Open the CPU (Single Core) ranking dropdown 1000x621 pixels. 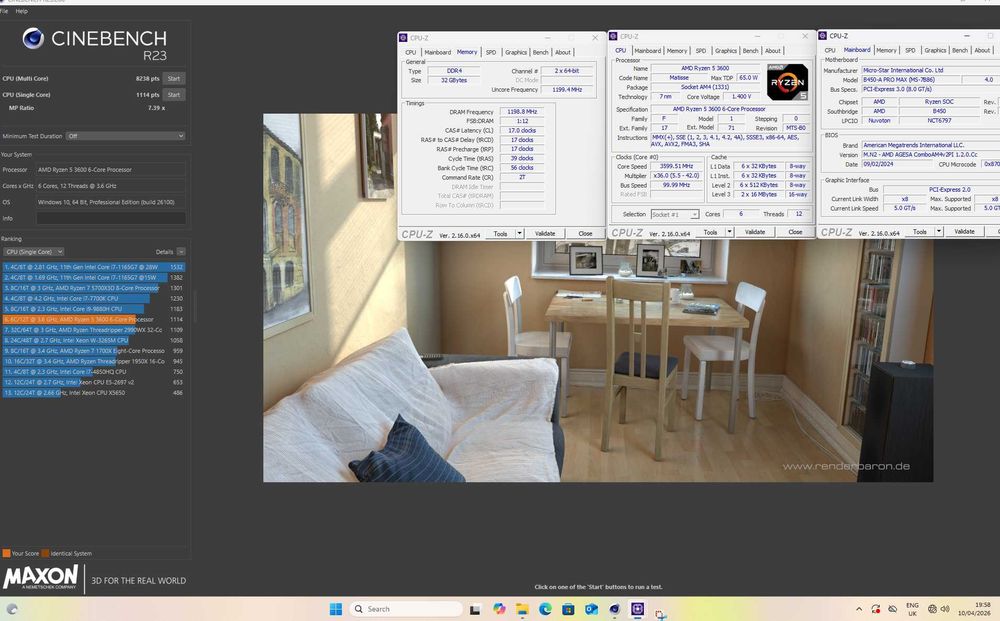point(33,252)
